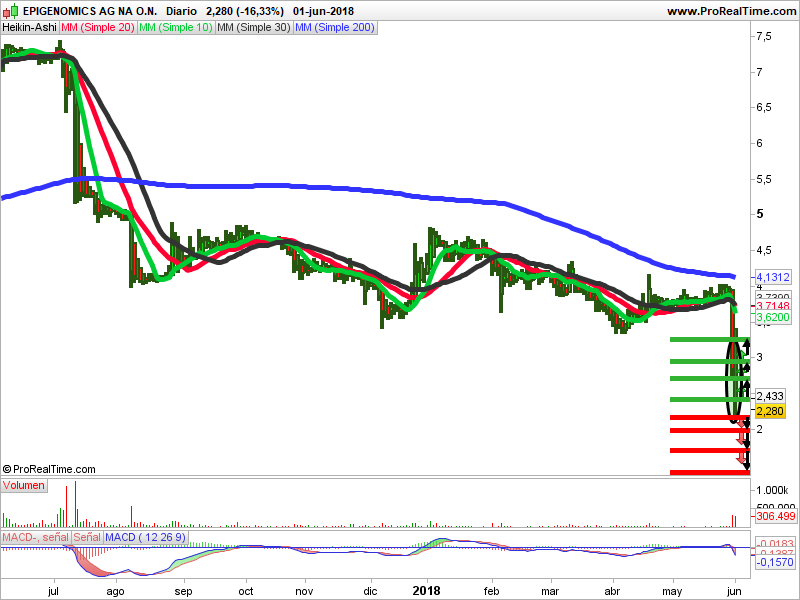This screenshot has width=800, height=600.
Task: Click the 7,5 price axis label
Action: tap(764, 36)
